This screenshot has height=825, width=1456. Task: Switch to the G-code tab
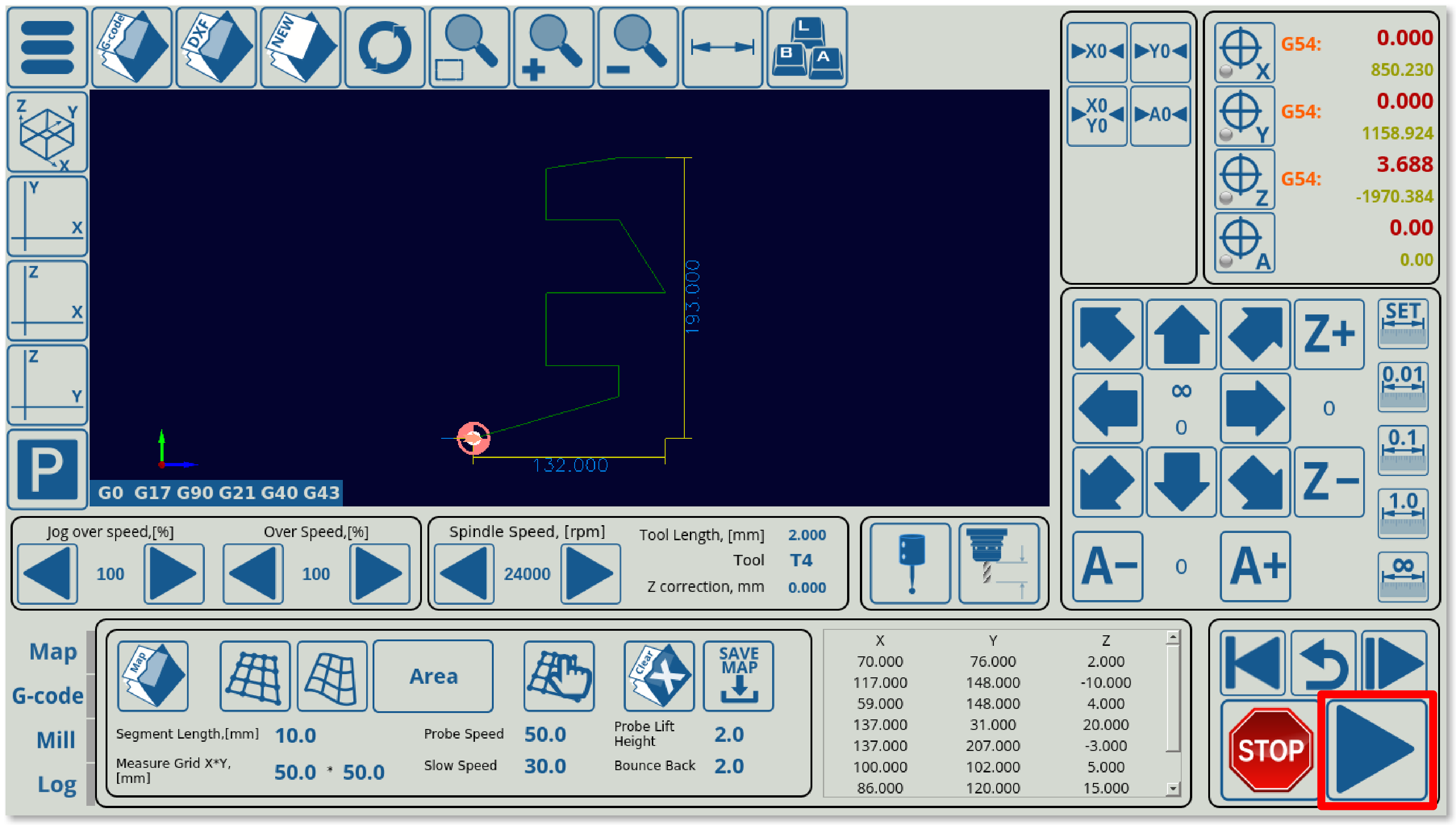(48, 695)
